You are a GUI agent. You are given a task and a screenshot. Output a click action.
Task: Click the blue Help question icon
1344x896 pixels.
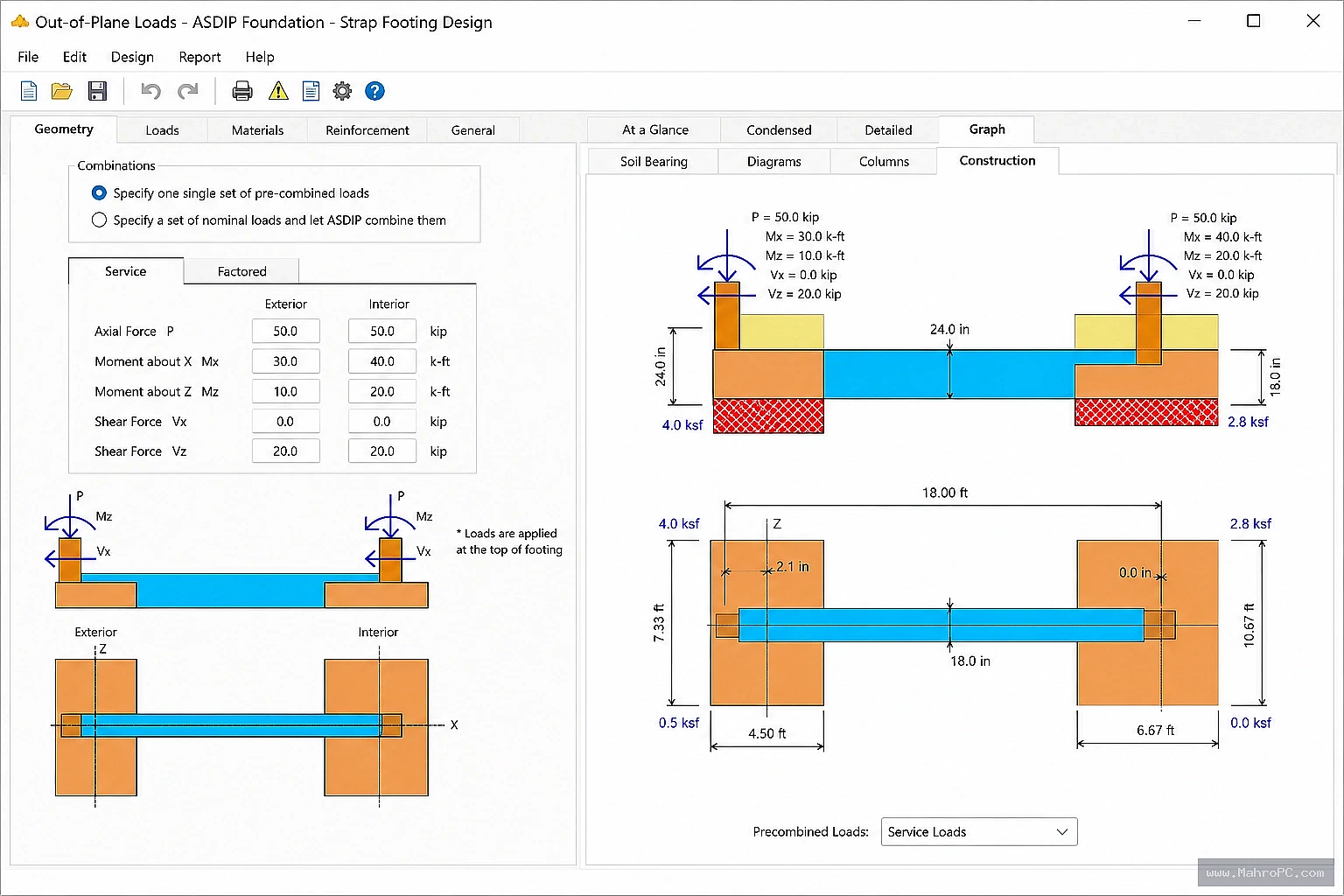(374, 91)
